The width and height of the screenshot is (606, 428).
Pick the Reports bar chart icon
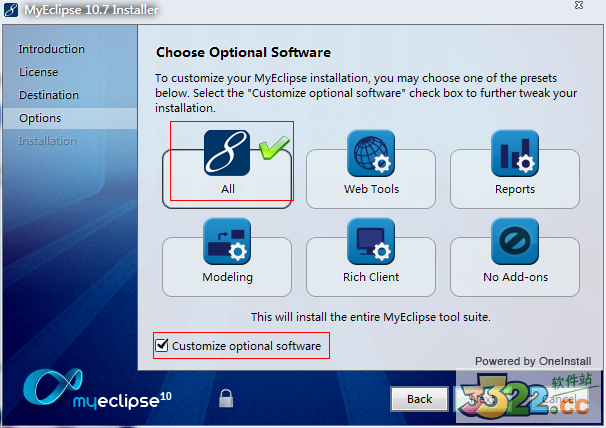pyautogui.click(x=515, y=153)
